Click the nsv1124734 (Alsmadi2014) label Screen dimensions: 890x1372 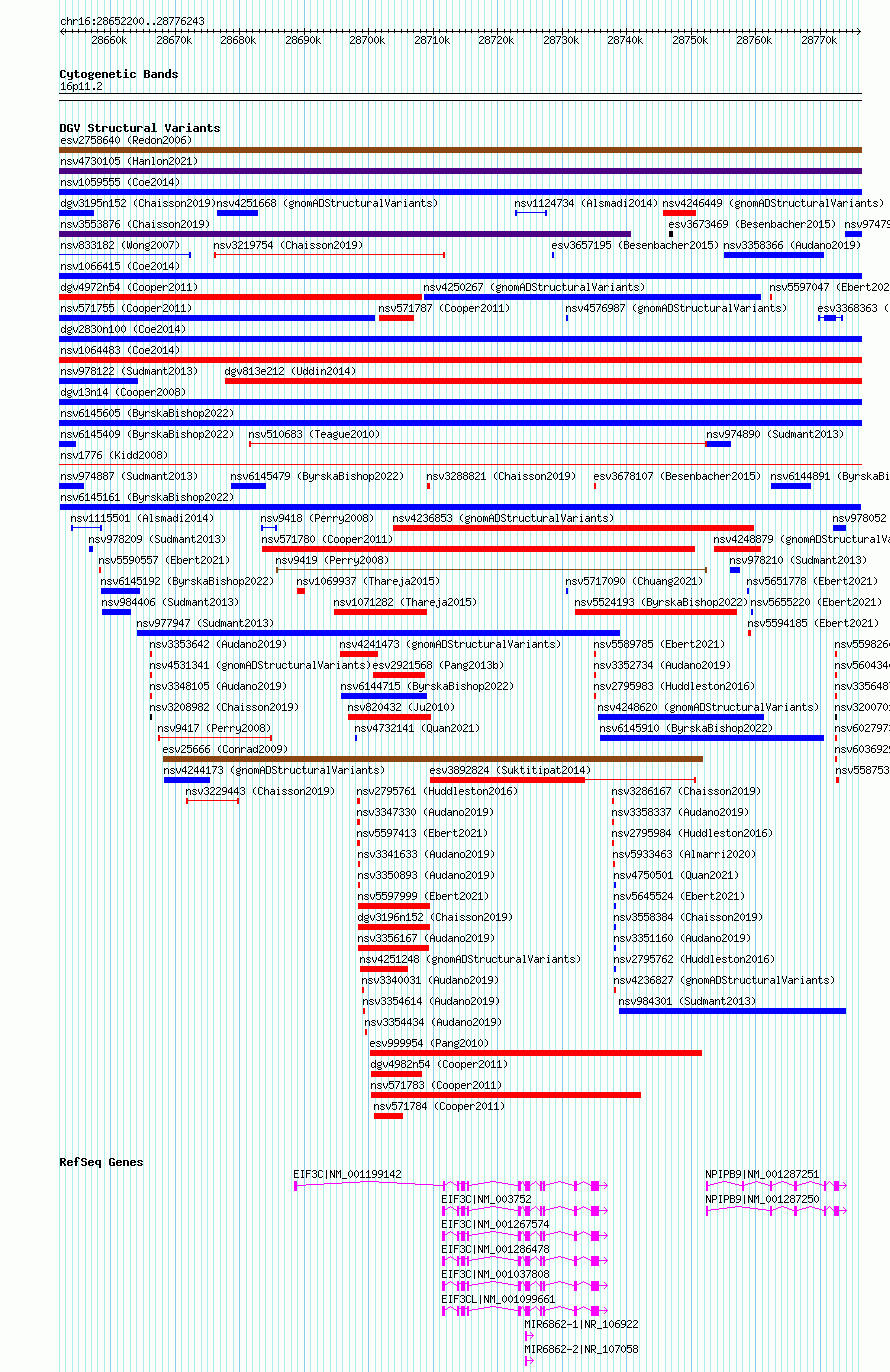(x=586, y=203)
